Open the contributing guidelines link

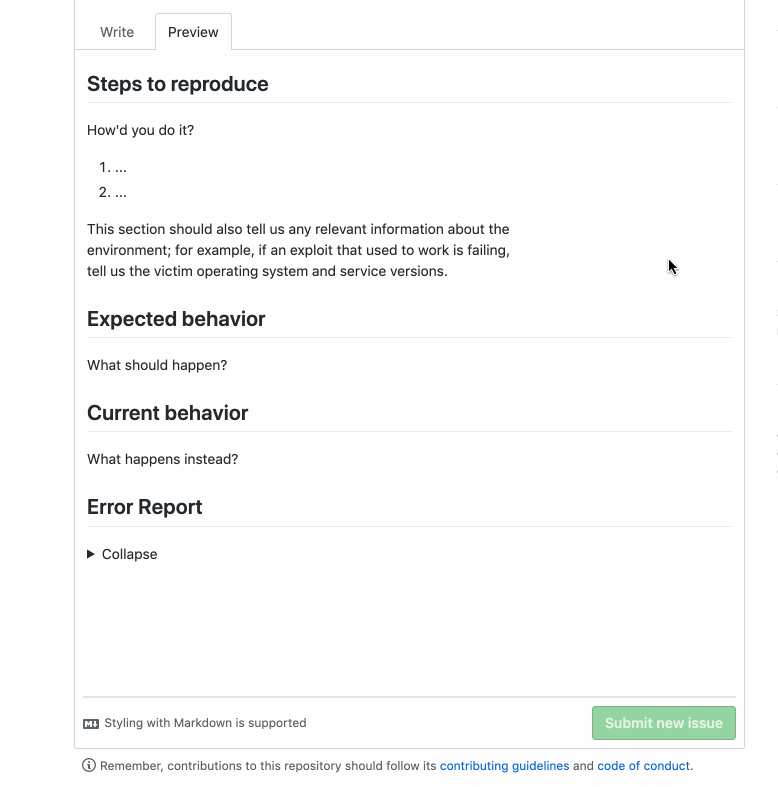[504, 766]
